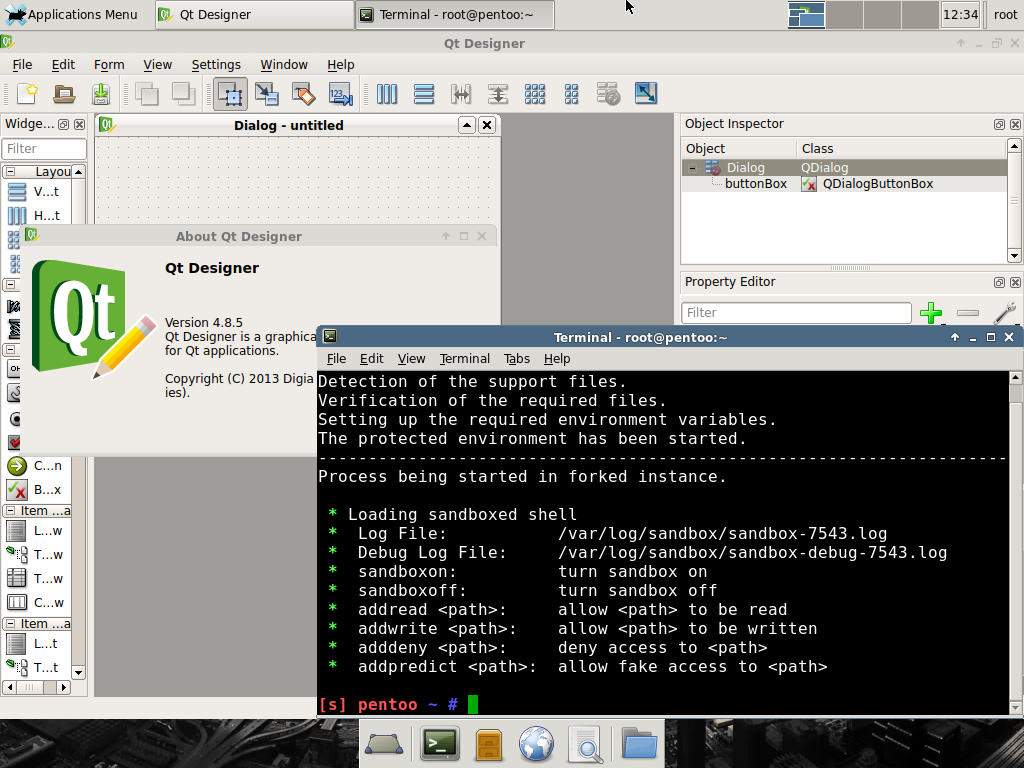Select the C...n command link button widget

(36, 466)
